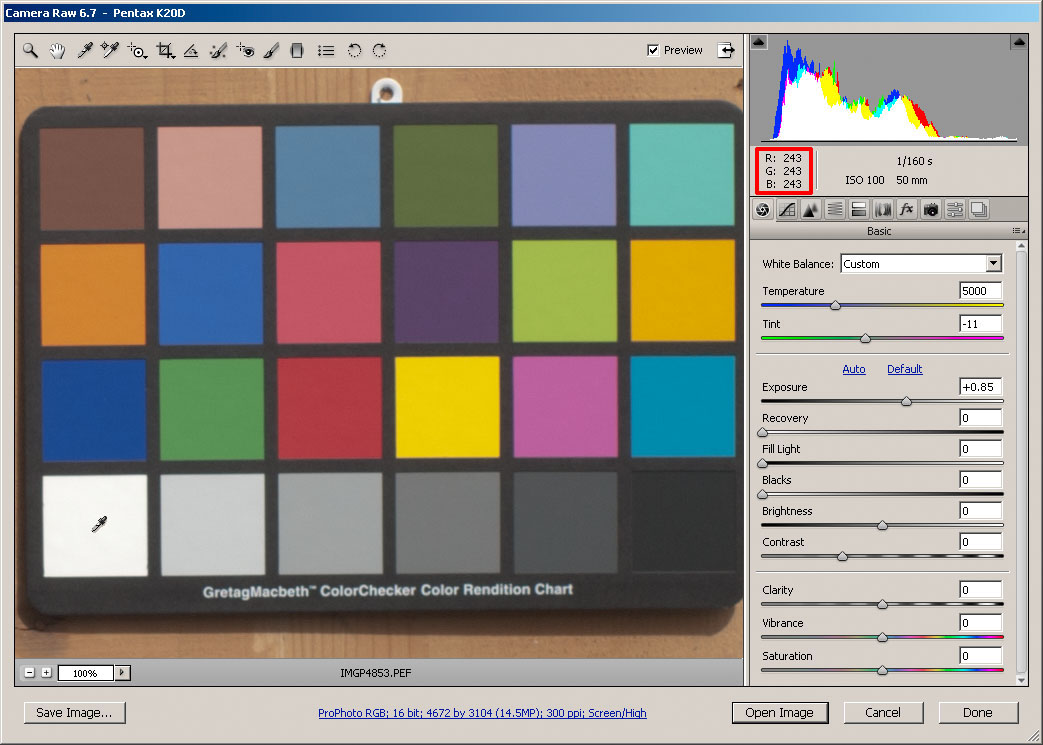Click the Blacks value field
Viewport: 1043px width, 745px height.
[980, 480]
